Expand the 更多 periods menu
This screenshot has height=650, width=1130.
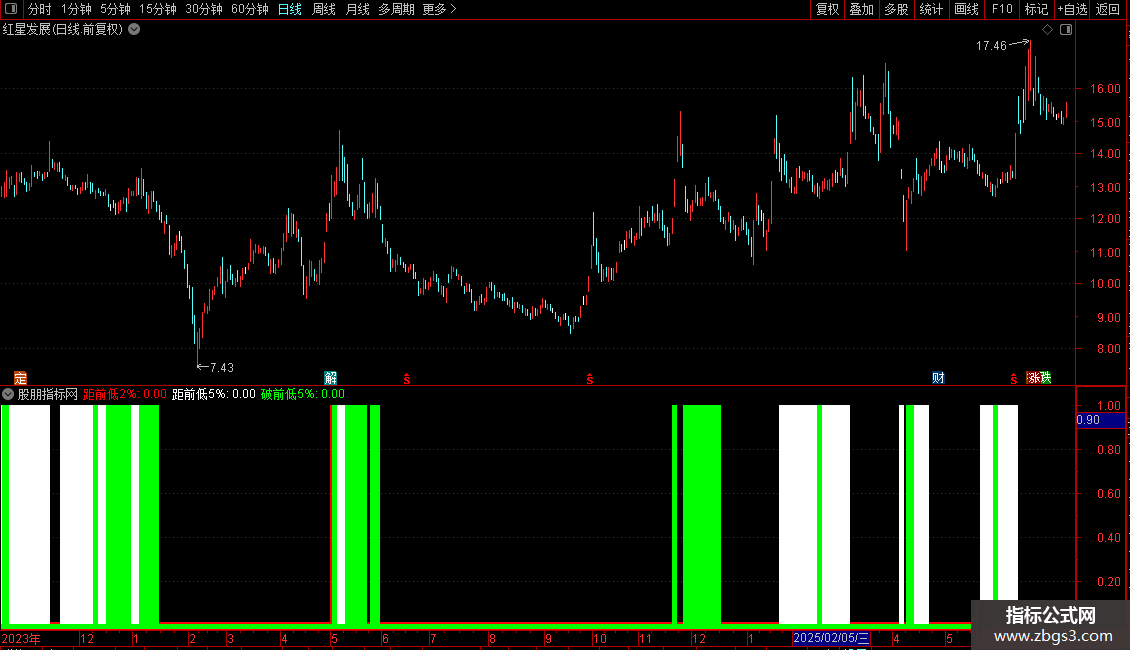tap(439, 9)
